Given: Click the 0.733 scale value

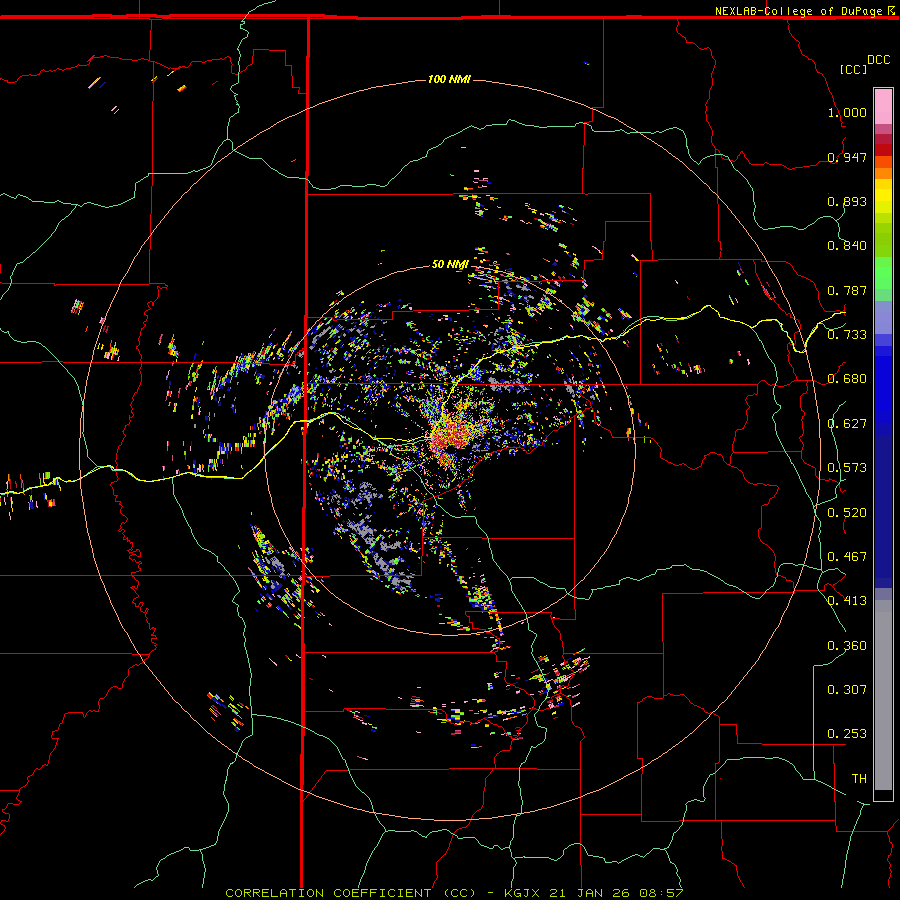Looking at the screenshot, I should pos(847,335).
